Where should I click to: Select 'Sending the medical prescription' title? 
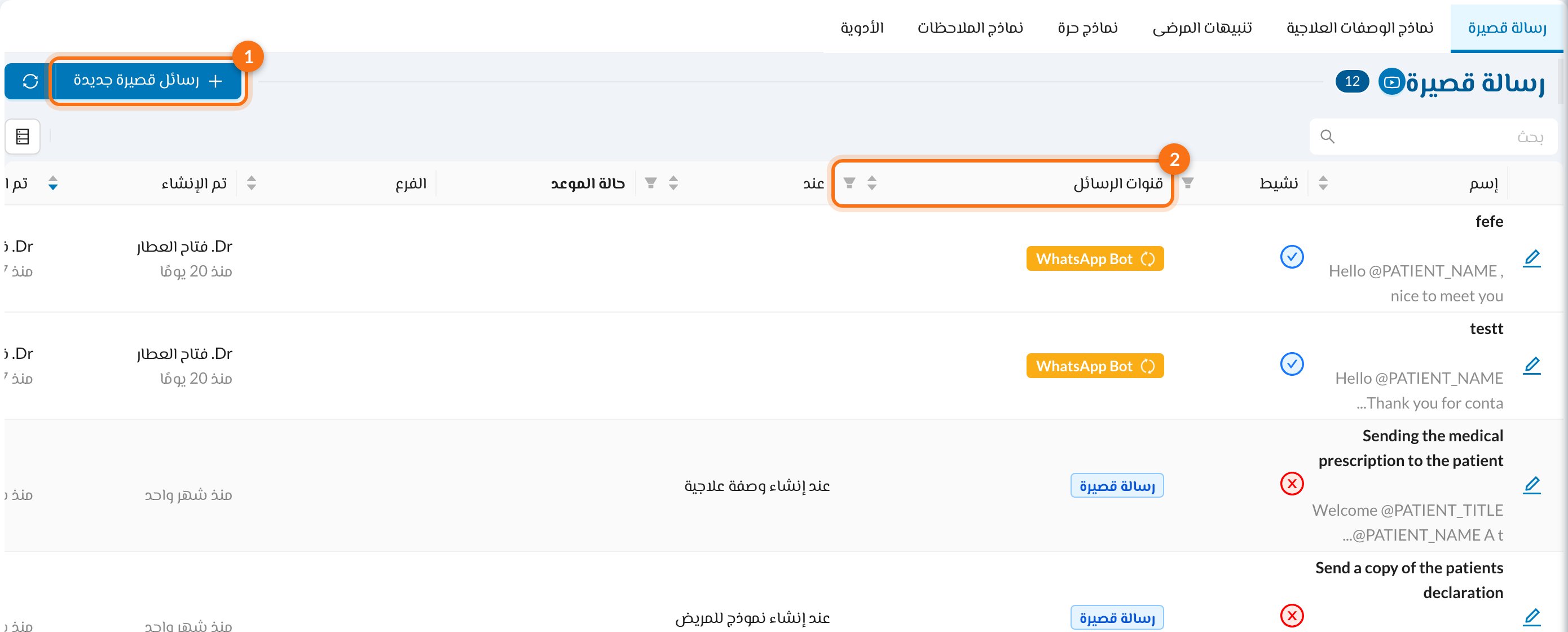click(x=1411, y=448)
